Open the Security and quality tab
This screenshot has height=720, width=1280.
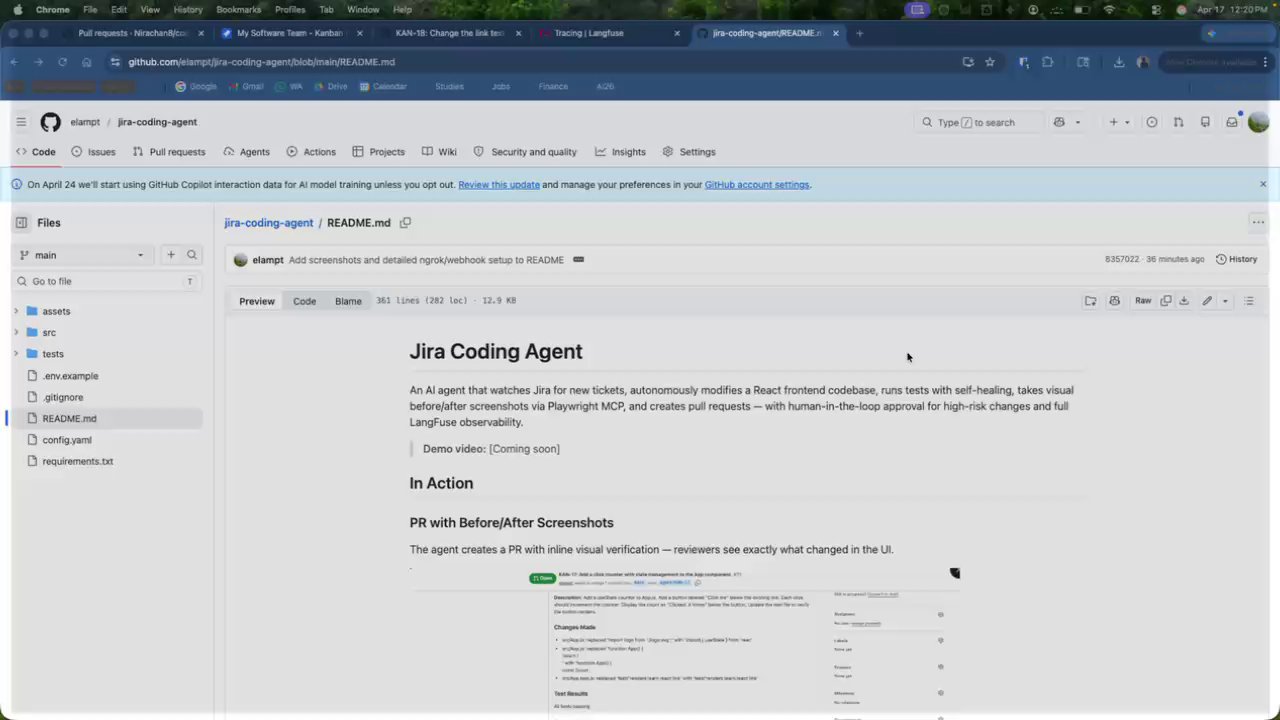point(525,152)
